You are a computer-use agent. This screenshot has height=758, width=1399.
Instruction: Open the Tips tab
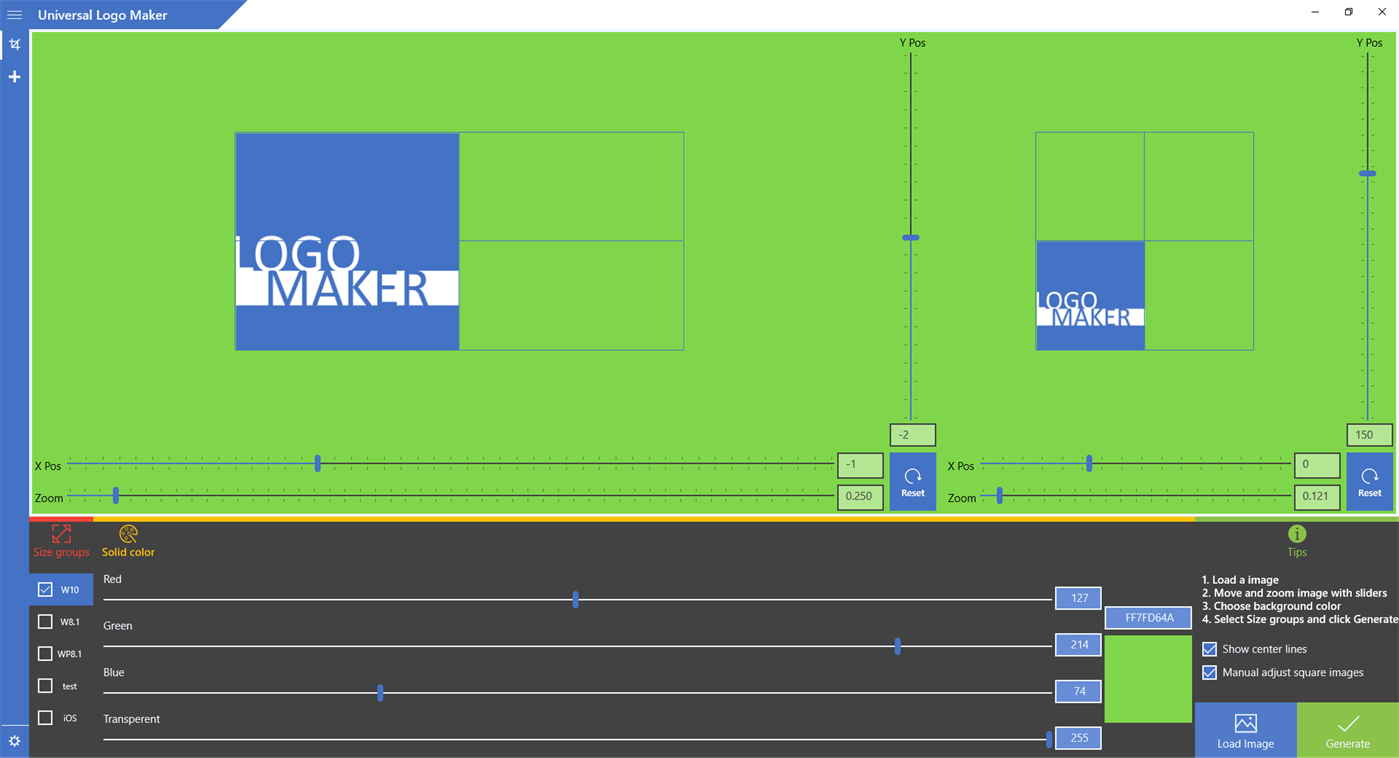point(1297,541)
